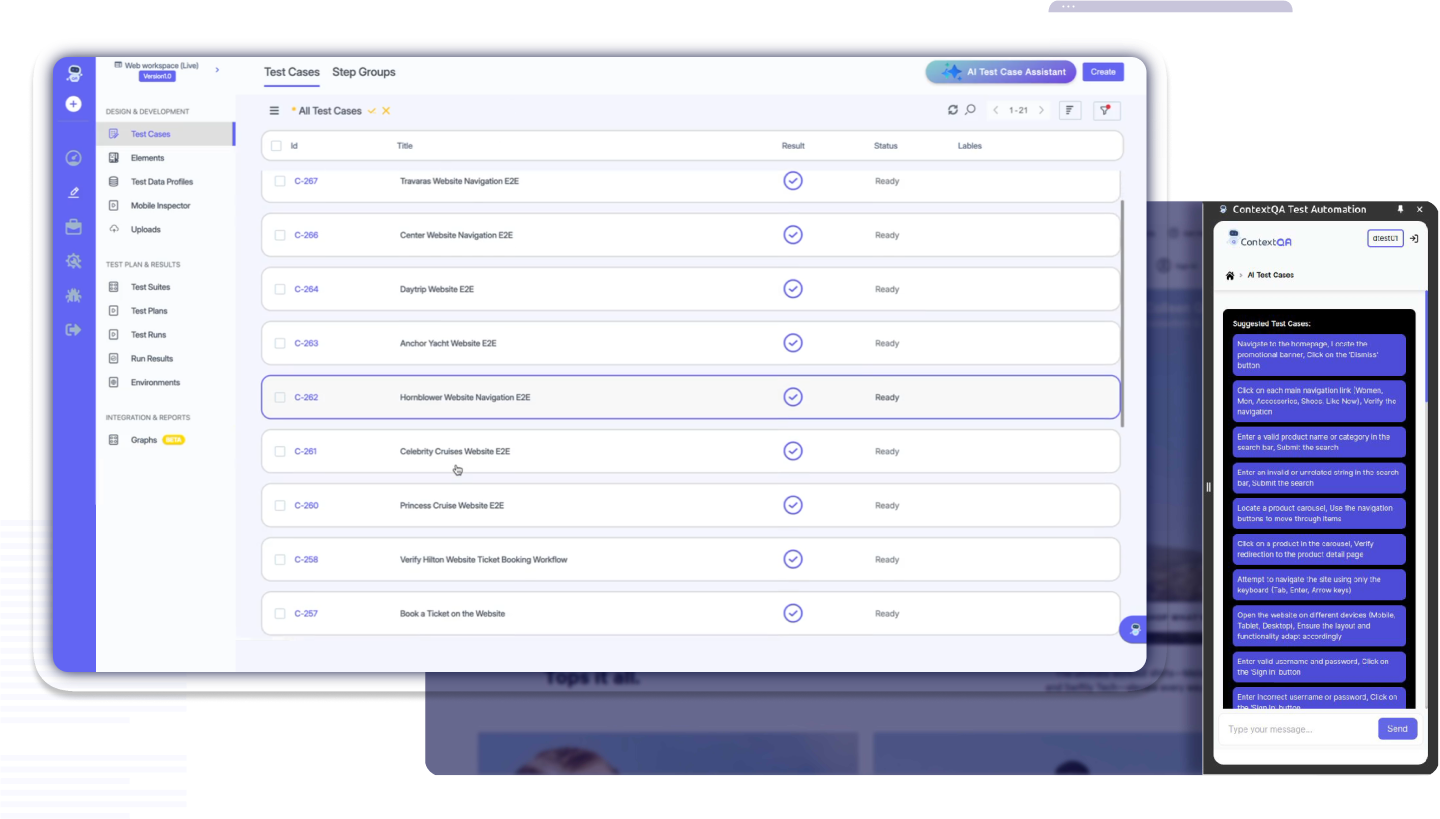Launch the AI Test Case Assistant
This screenshot has height=819, width=1440.
pos(1000,72)
